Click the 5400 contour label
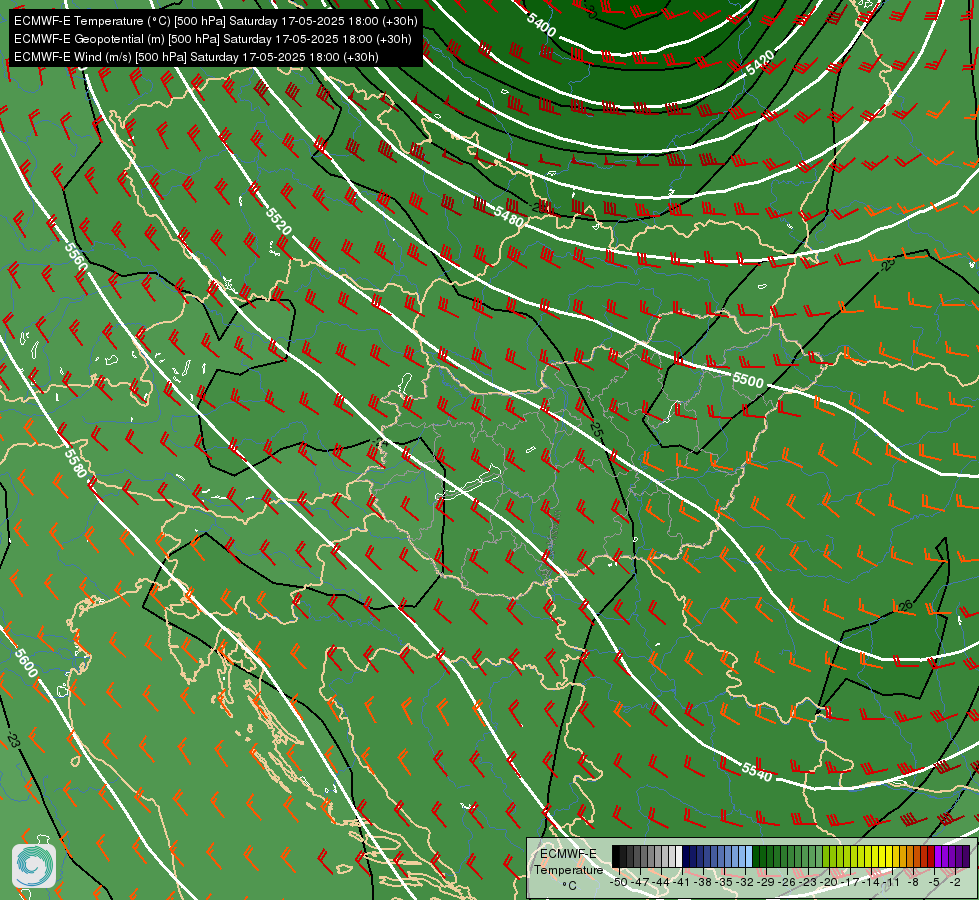 point(541,24)
